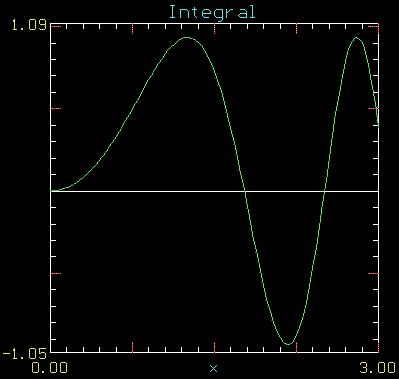This screenshot has height=379, width=399.
Task: Click the lowest trough of the green curve
Action: 289,344
